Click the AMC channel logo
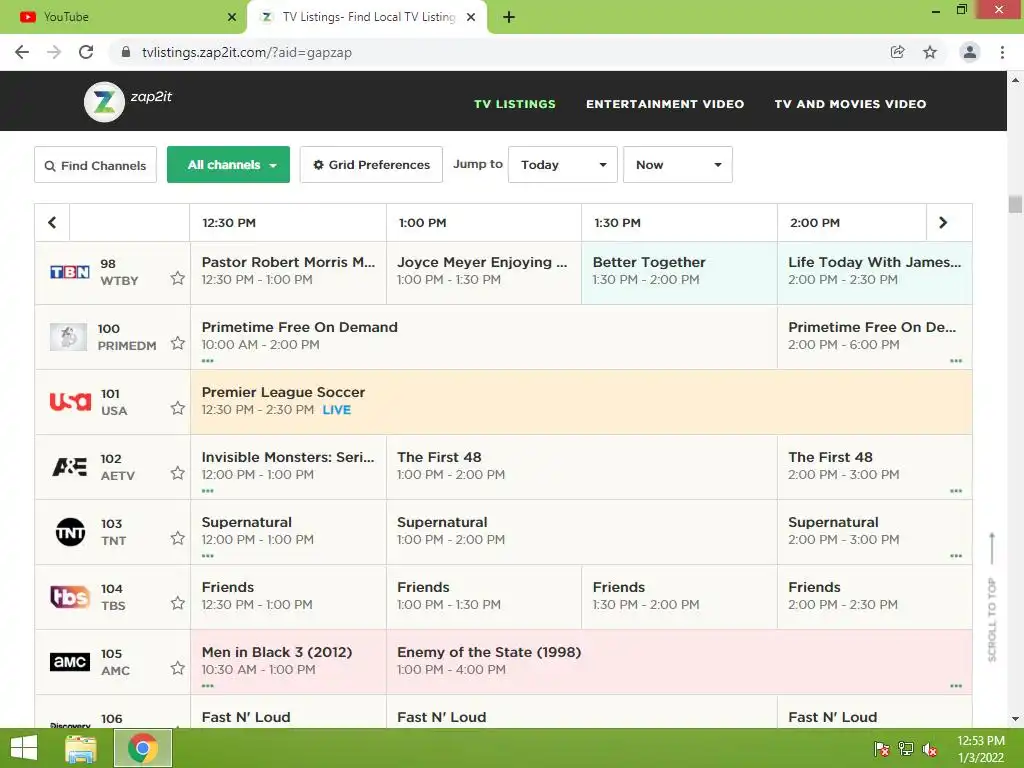 (70, 662)
